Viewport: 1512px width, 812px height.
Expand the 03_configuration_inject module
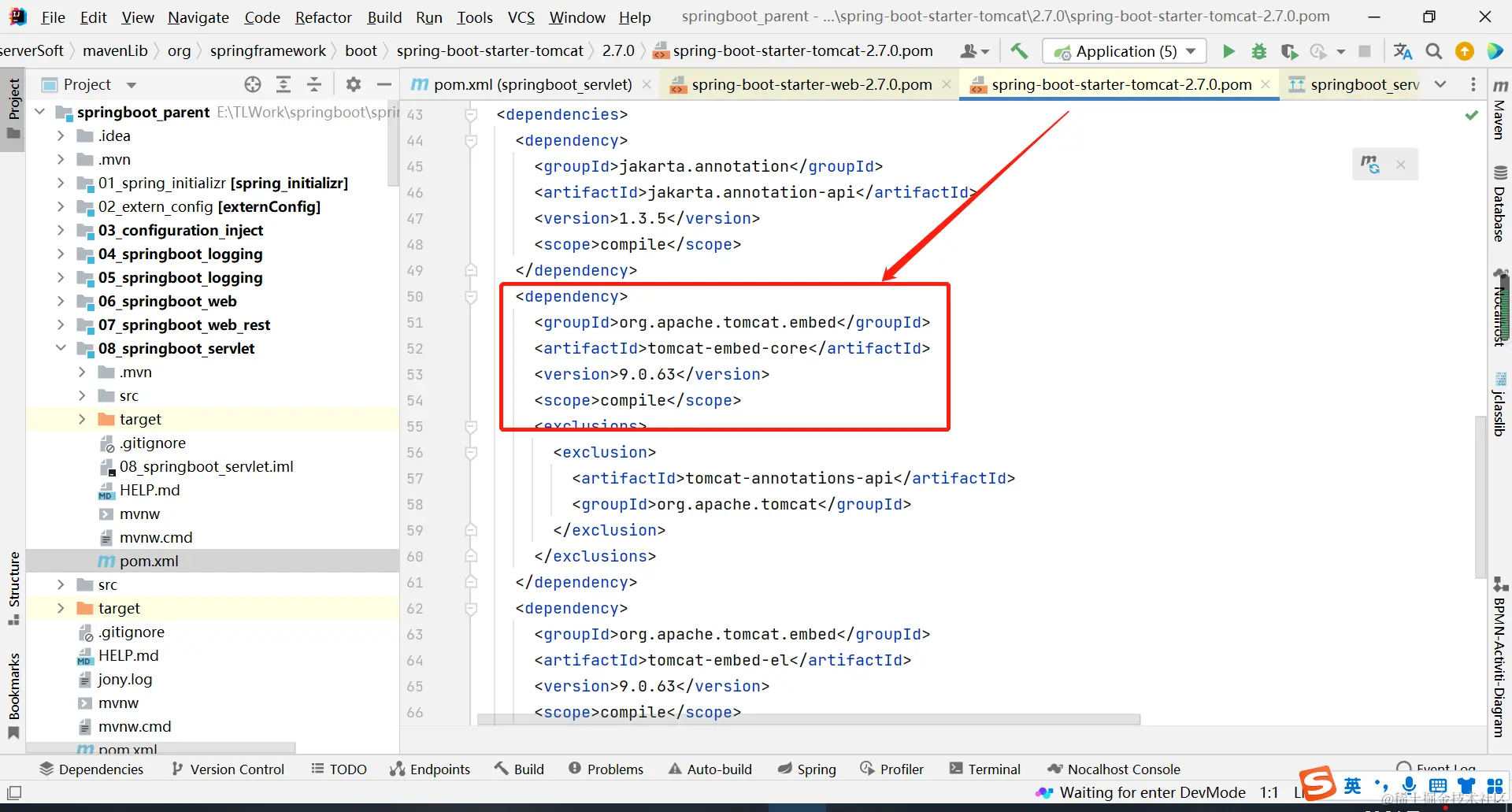[x=61, y=230]
